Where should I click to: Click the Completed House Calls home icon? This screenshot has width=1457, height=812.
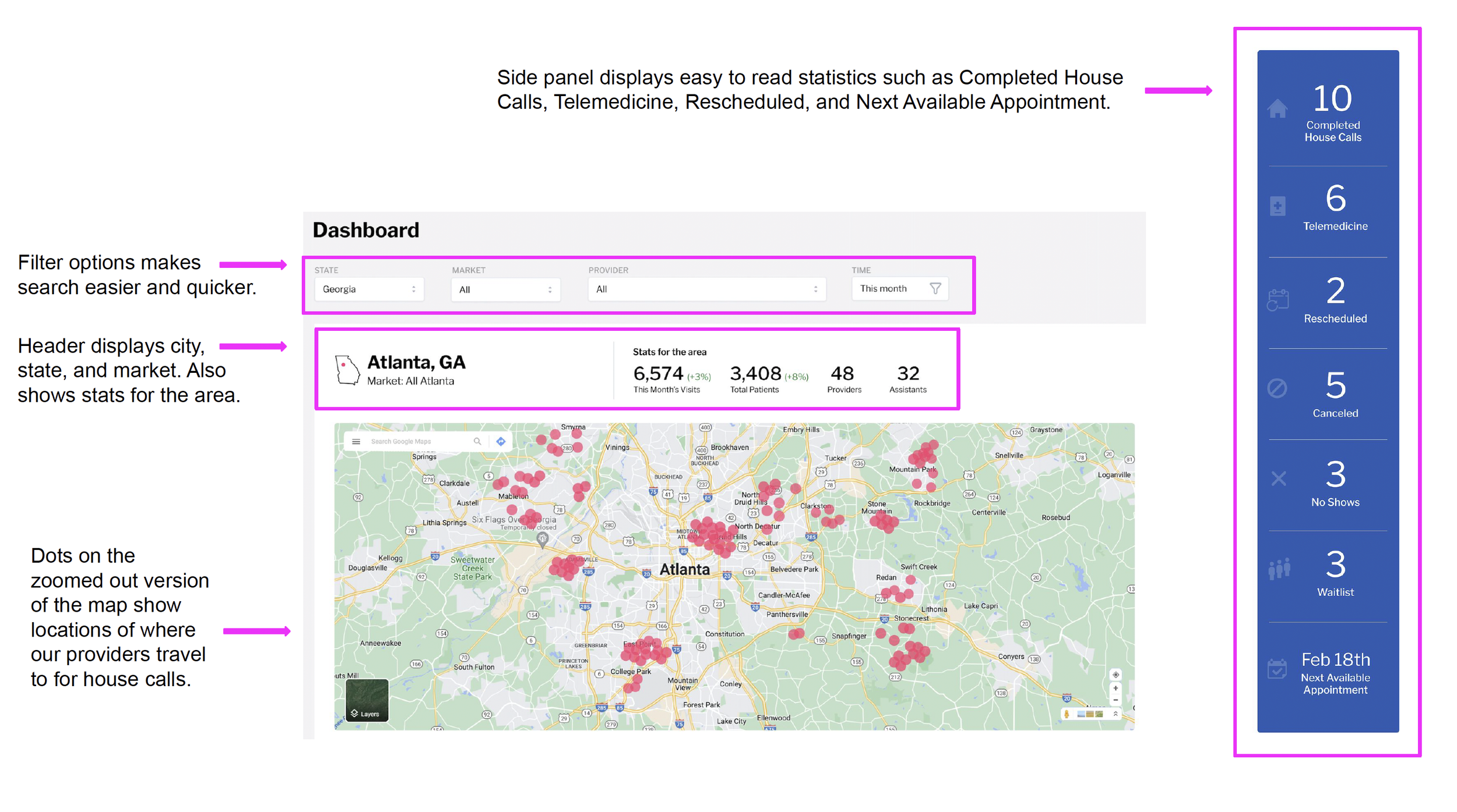tap(1277, 108)
